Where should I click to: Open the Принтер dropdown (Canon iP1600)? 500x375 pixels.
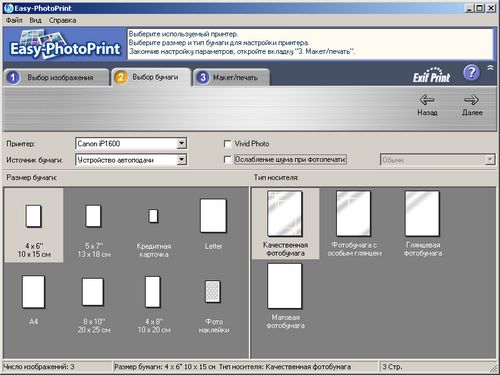[x=131, y=144]
